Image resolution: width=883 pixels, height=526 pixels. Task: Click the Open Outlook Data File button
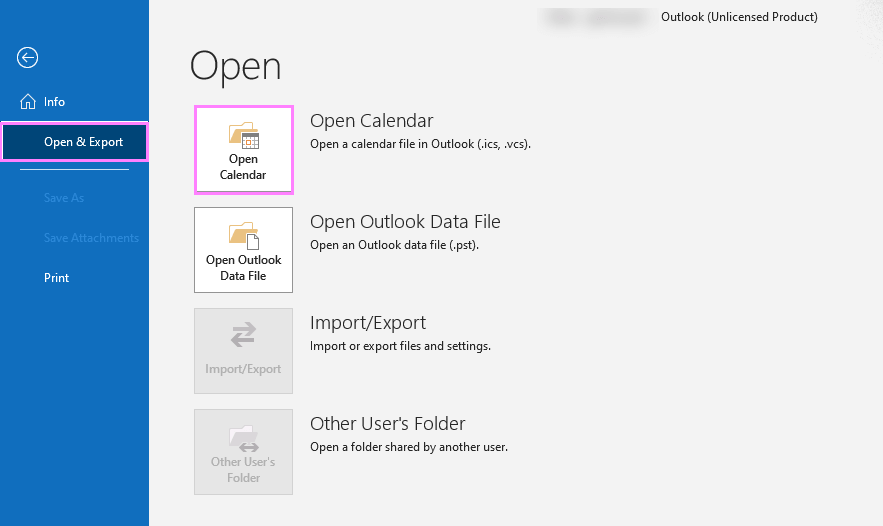[x=243, y=250]
